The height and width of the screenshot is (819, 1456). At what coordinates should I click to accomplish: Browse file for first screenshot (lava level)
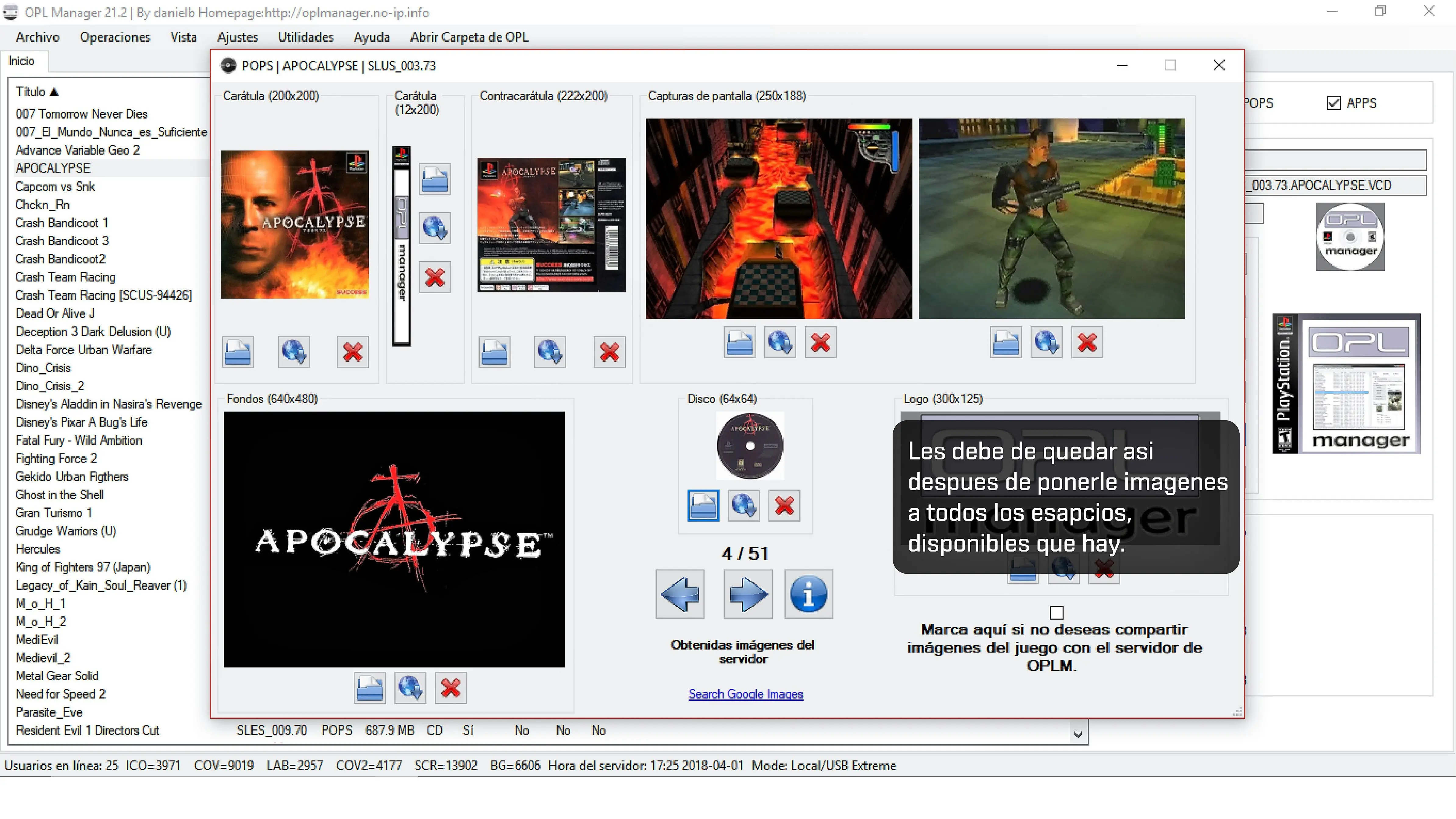pos(739,342)
